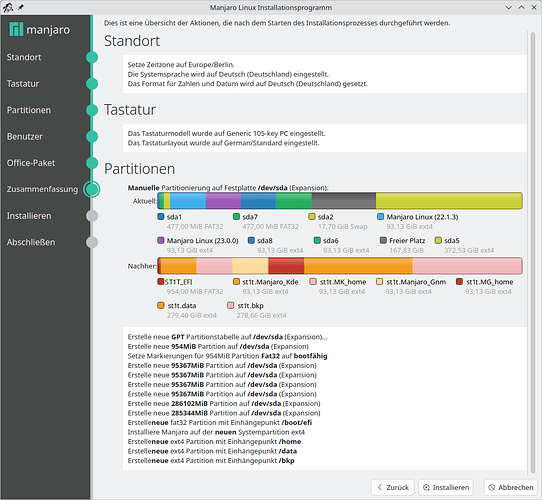Click the vertical scrollbar of summary
The image size is (542, 500).
tap(532, 252)
